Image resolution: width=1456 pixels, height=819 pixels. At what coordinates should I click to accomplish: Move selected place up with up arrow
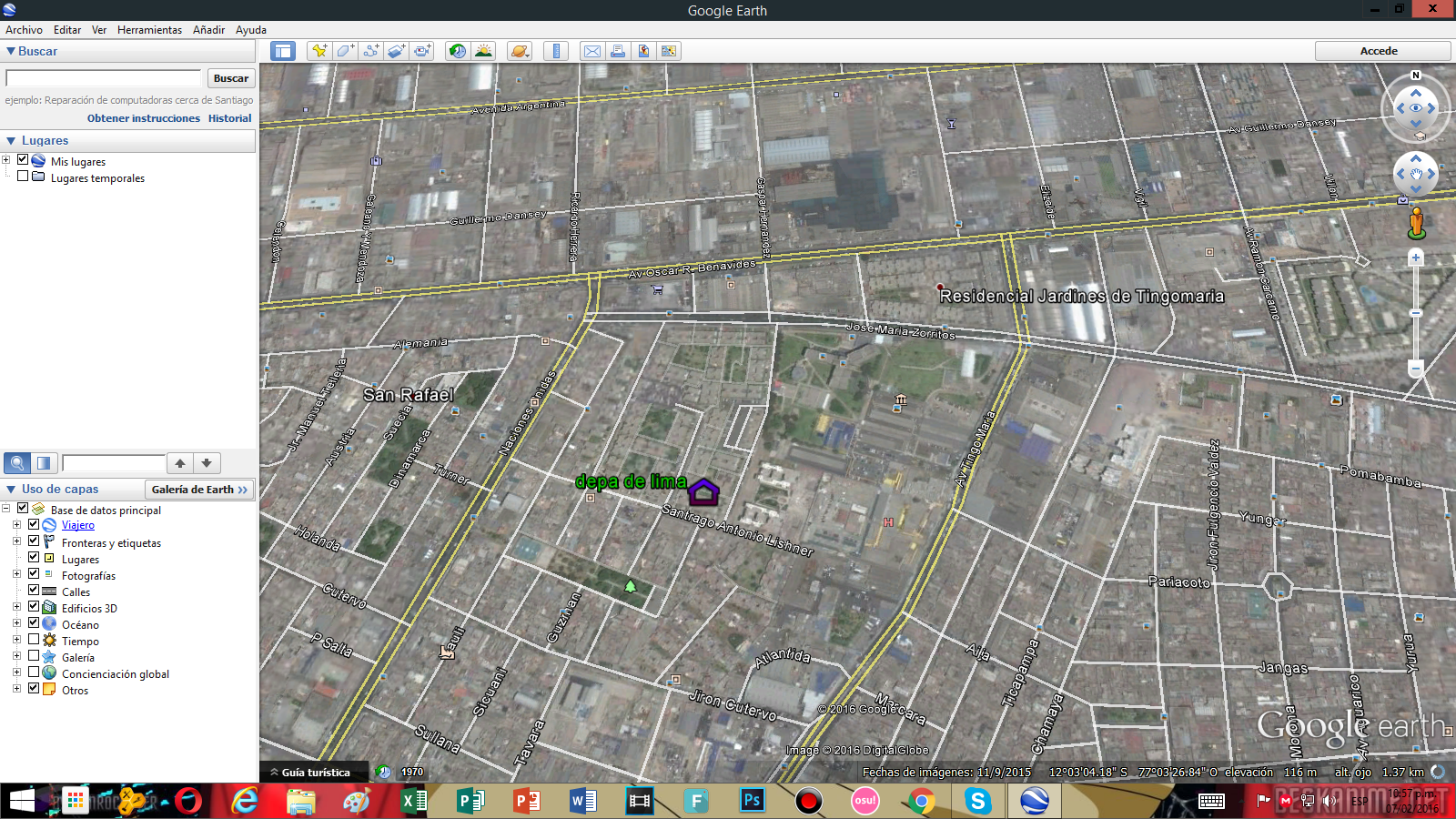point(180,463)
